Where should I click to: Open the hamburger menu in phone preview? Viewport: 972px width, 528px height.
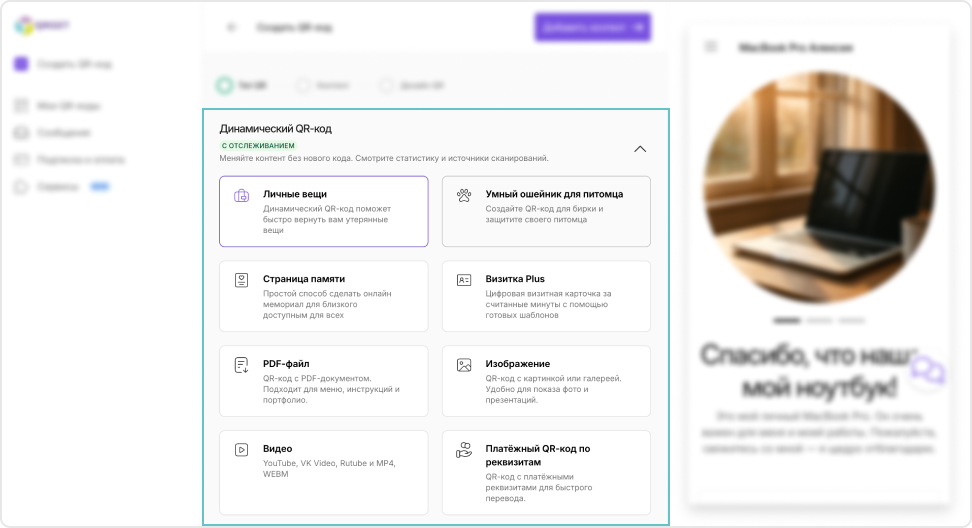click(711, 47)
